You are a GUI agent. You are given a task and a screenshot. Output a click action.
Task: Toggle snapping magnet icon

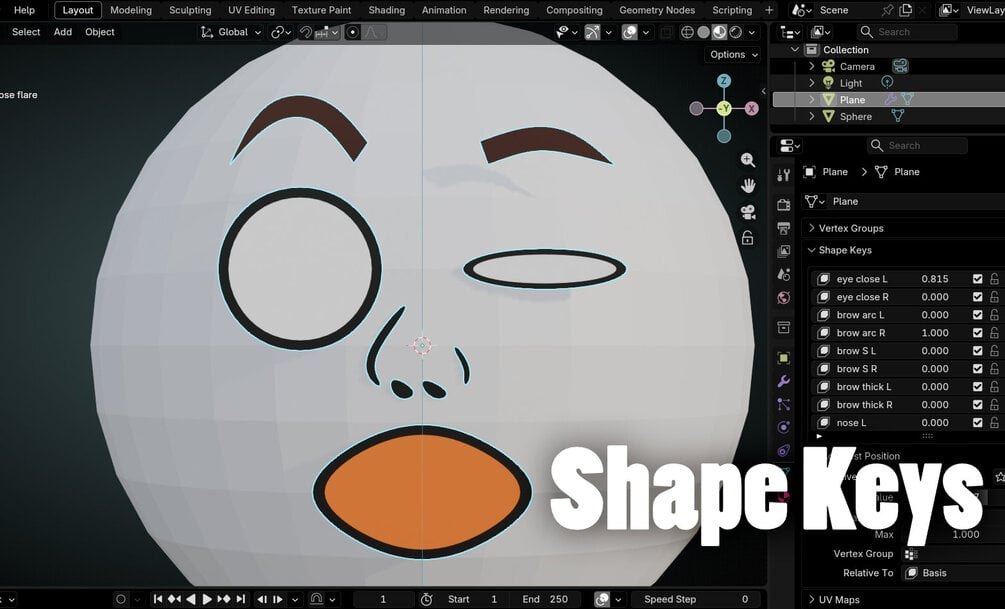(x=306, y=32)
